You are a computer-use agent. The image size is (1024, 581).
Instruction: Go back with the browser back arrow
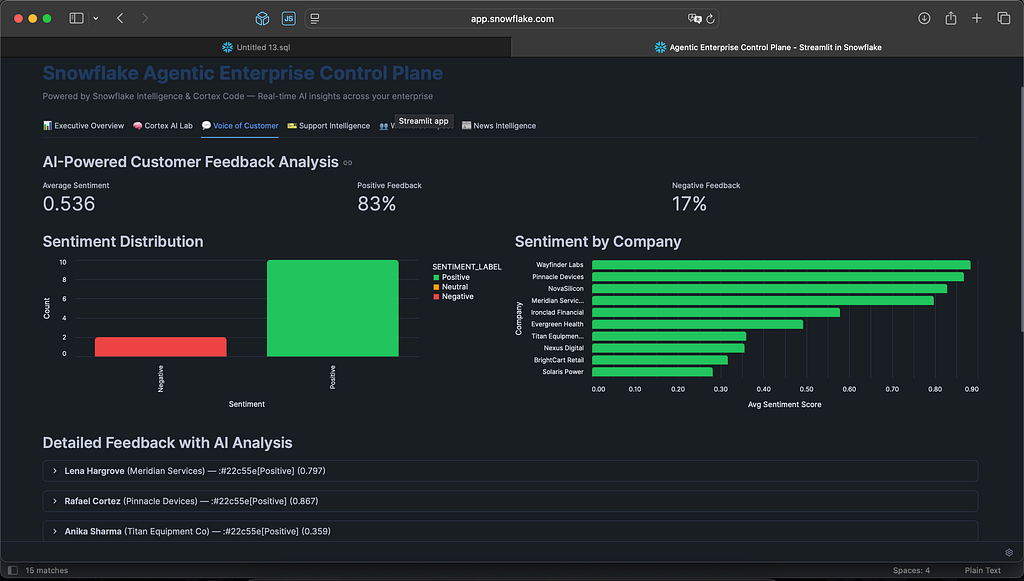(120, 18)
